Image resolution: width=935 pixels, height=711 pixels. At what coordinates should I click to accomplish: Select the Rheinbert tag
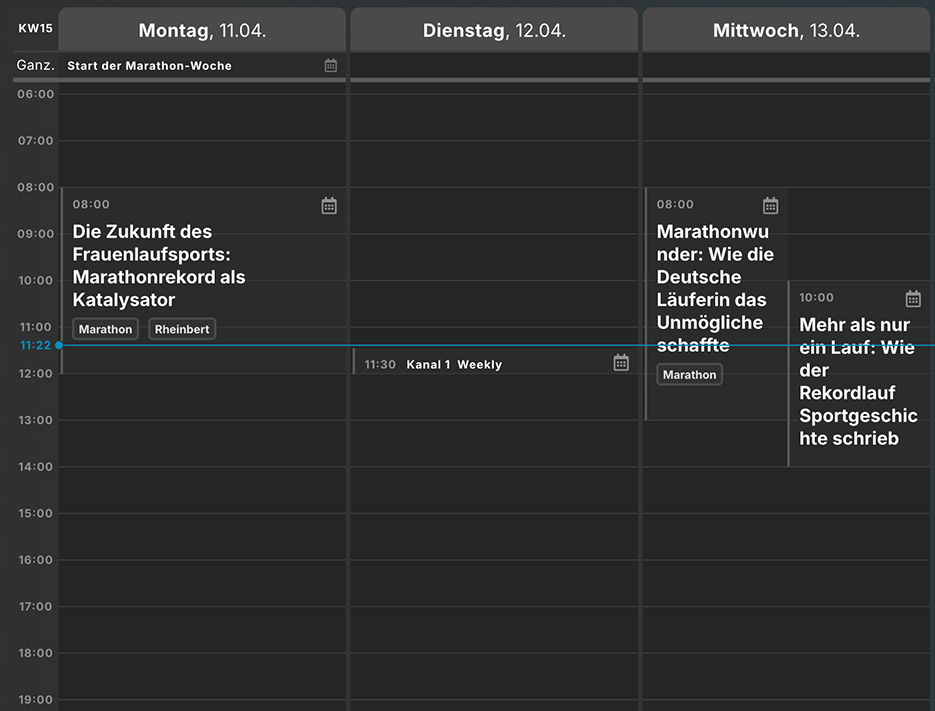click(182, 329)
